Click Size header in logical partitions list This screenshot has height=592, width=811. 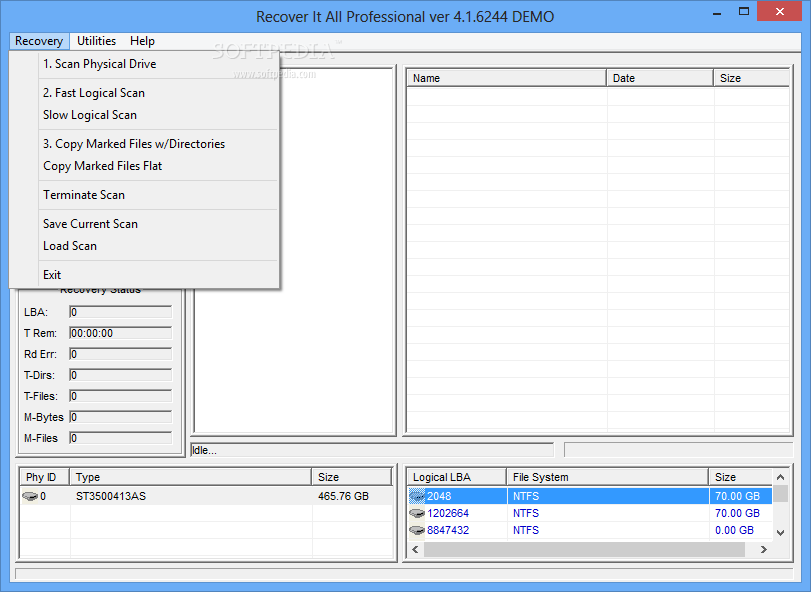(740, 477)
